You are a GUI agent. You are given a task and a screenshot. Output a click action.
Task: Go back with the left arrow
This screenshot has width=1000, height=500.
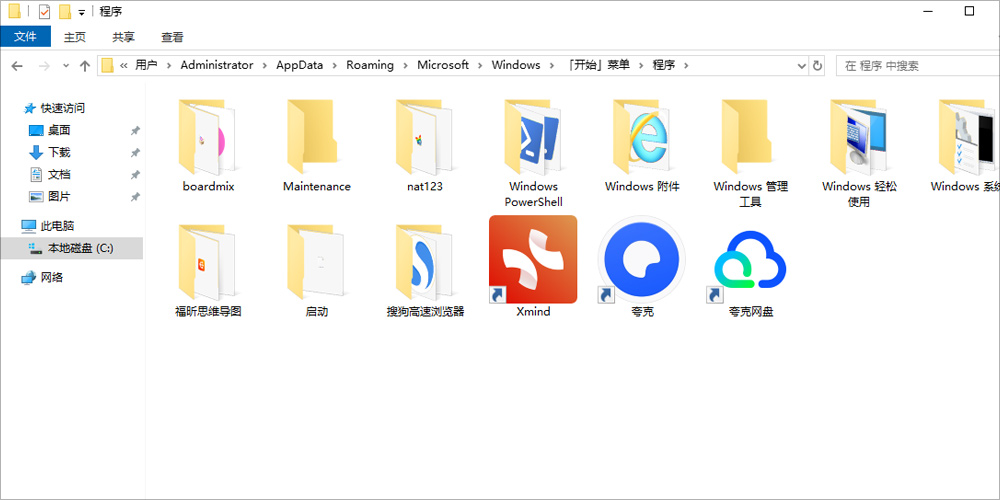coord(17,66)
